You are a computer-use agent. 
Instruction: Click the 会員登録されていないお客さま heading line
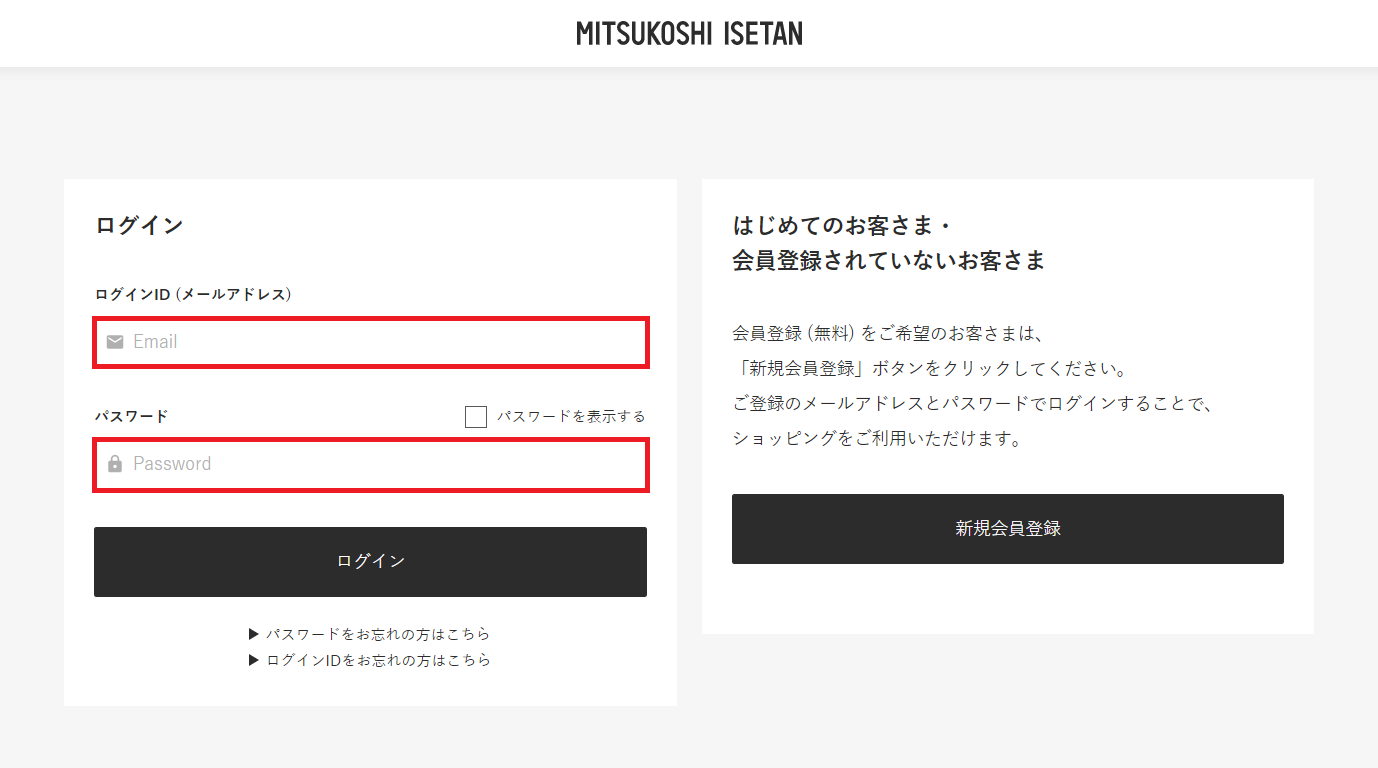point(888,261)
